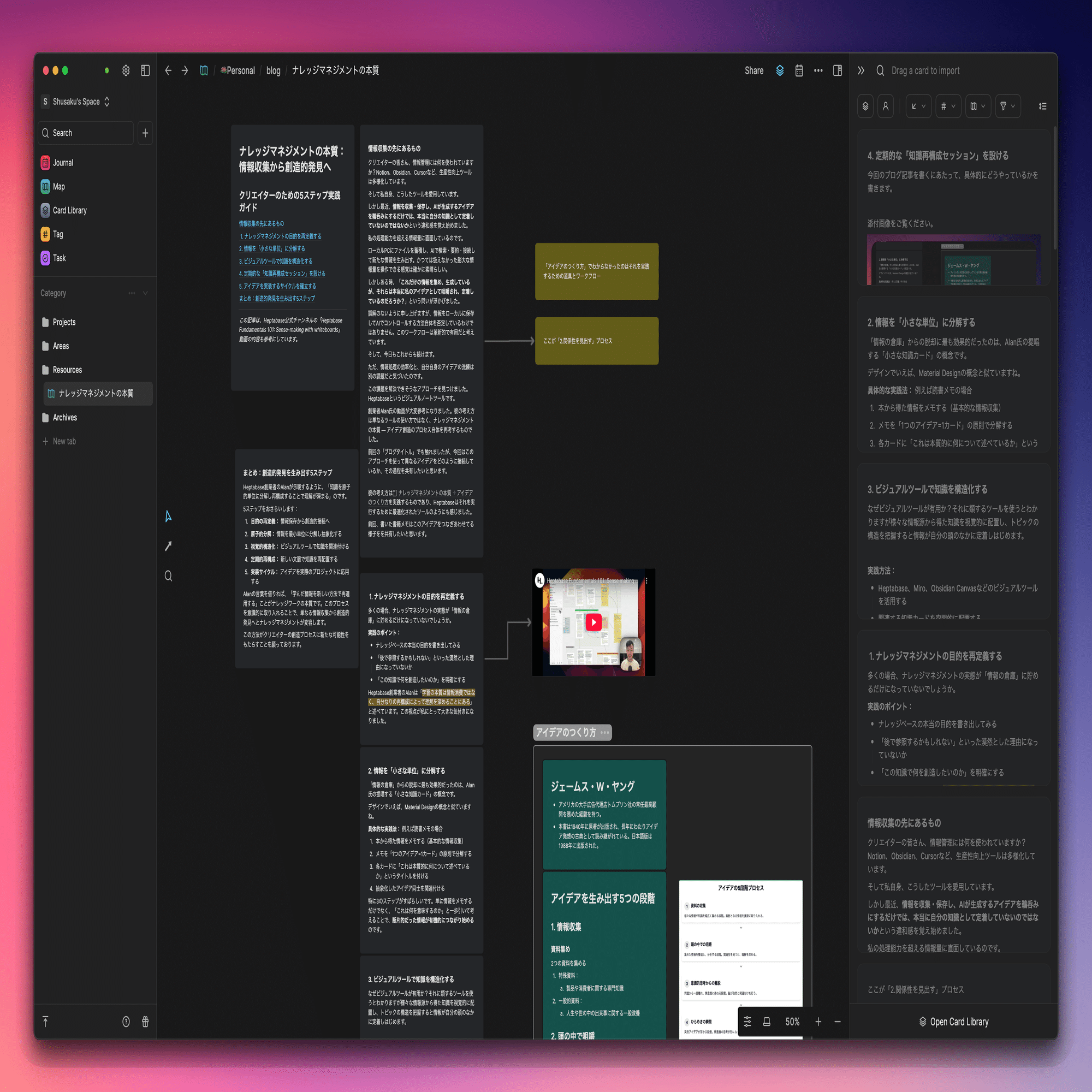Select the connection arrow tool on the canvas

168,546
